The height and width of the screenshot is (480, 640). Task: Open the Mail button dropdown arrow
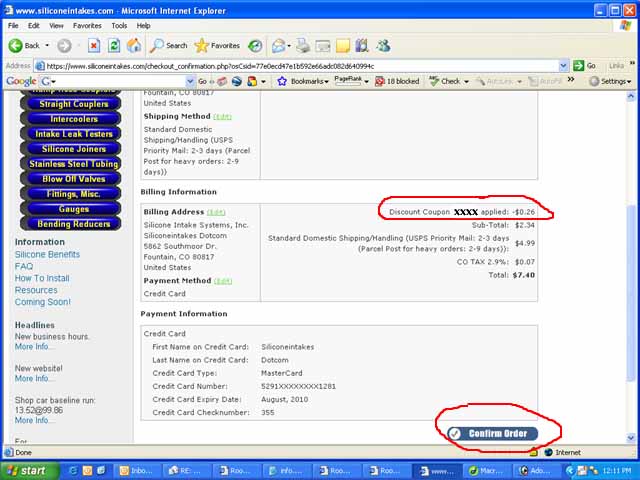pyautogui.click(x=289, y=46)
